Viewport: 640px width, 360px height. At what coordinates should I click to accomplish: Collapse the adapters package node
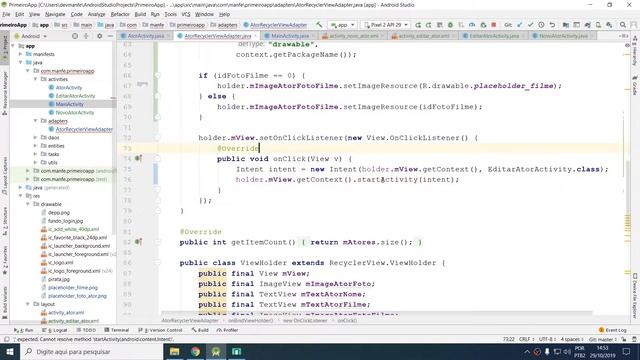(x=36, y=121)
